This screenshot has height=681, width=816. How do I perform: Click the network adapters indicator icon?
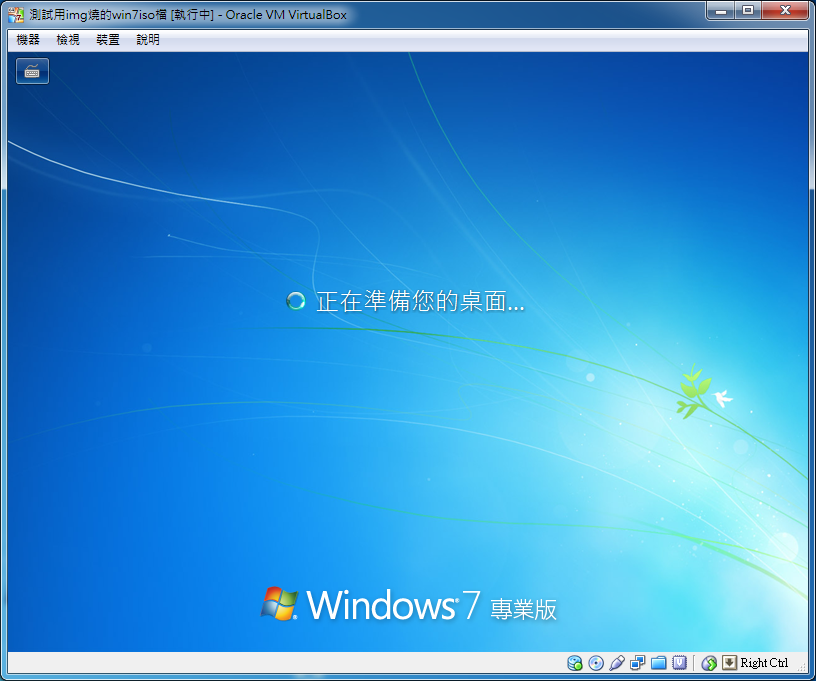(x=638, y=663)
